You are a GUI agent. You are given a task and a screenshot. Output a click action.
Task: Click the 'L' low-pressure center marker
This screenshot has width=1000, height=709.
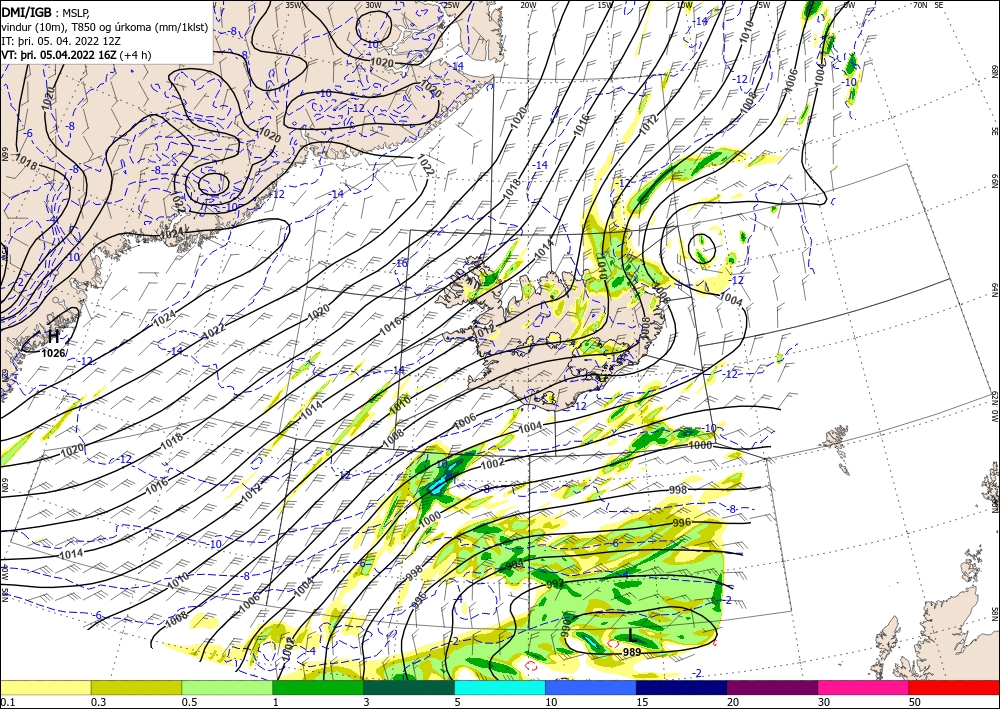631,636
